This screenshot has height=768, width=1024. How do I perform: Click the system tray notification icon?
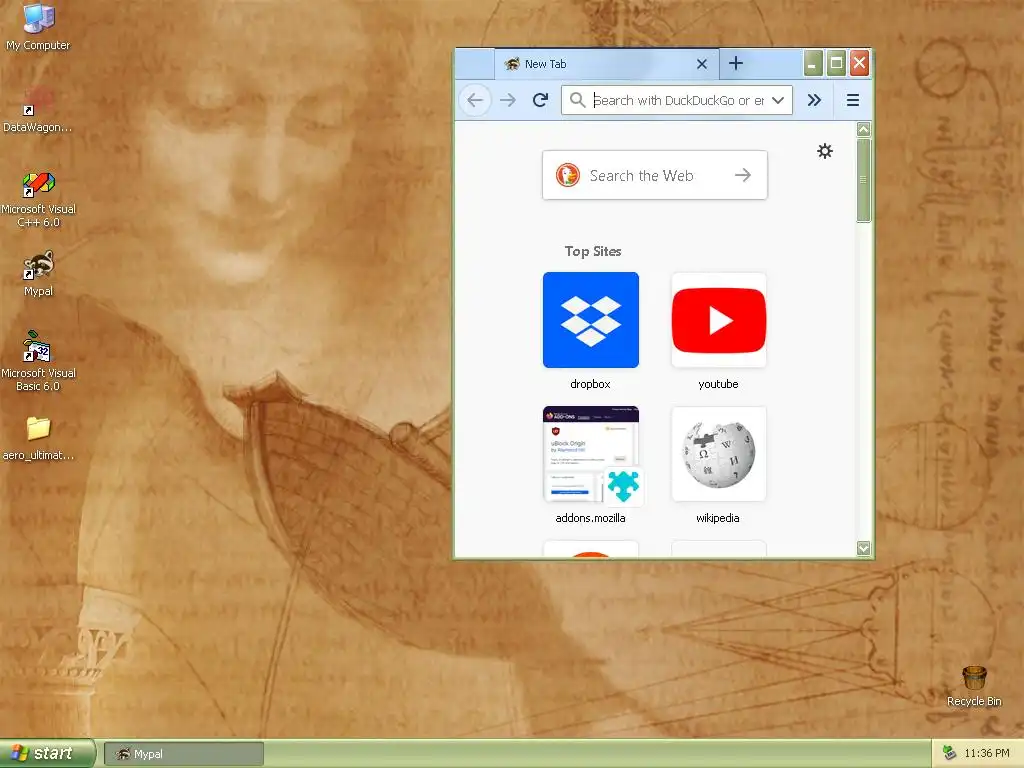pos(949,754)
